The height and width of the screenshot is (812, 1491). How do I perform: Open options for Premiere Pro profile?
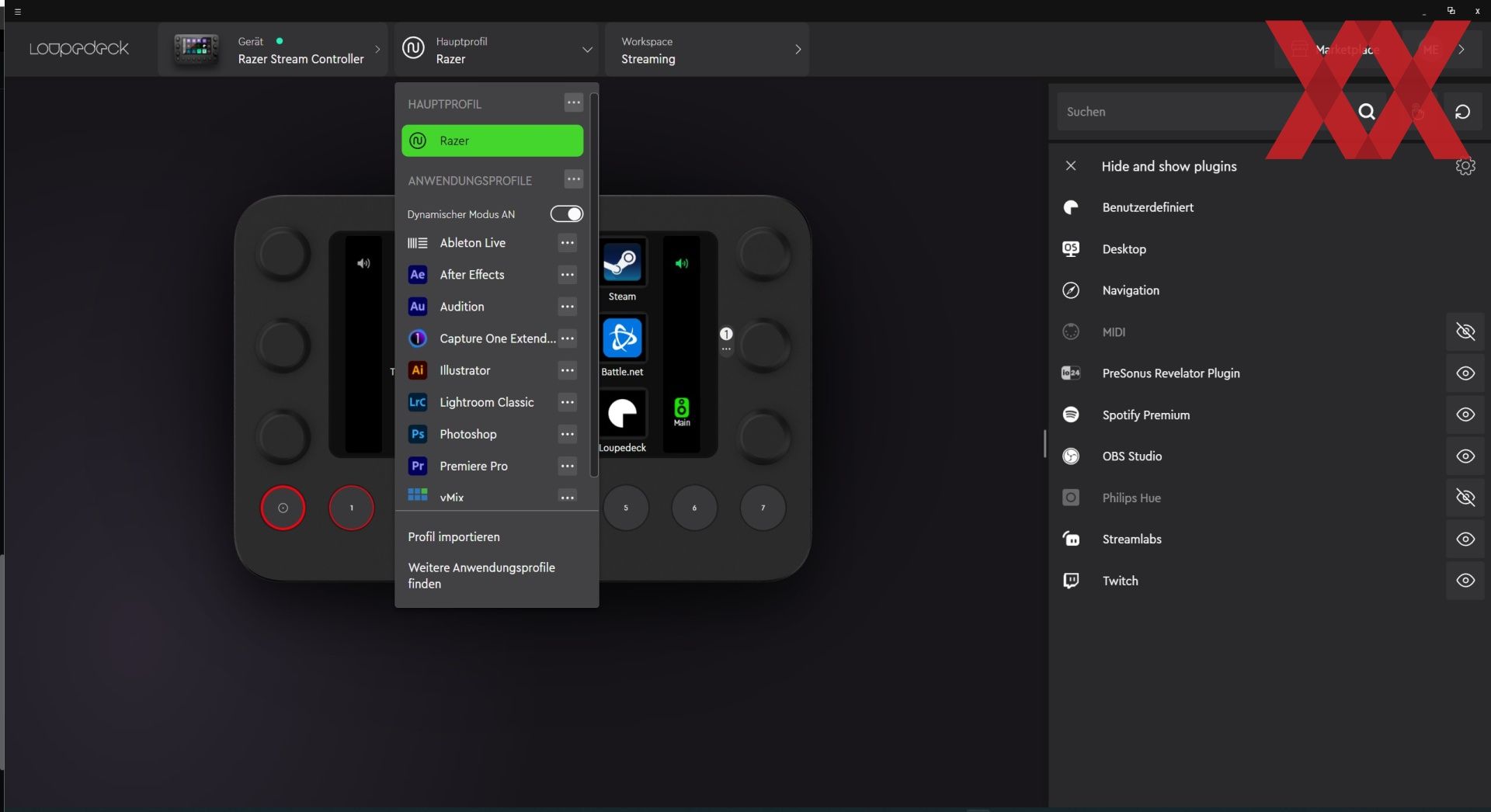[568, 466]
